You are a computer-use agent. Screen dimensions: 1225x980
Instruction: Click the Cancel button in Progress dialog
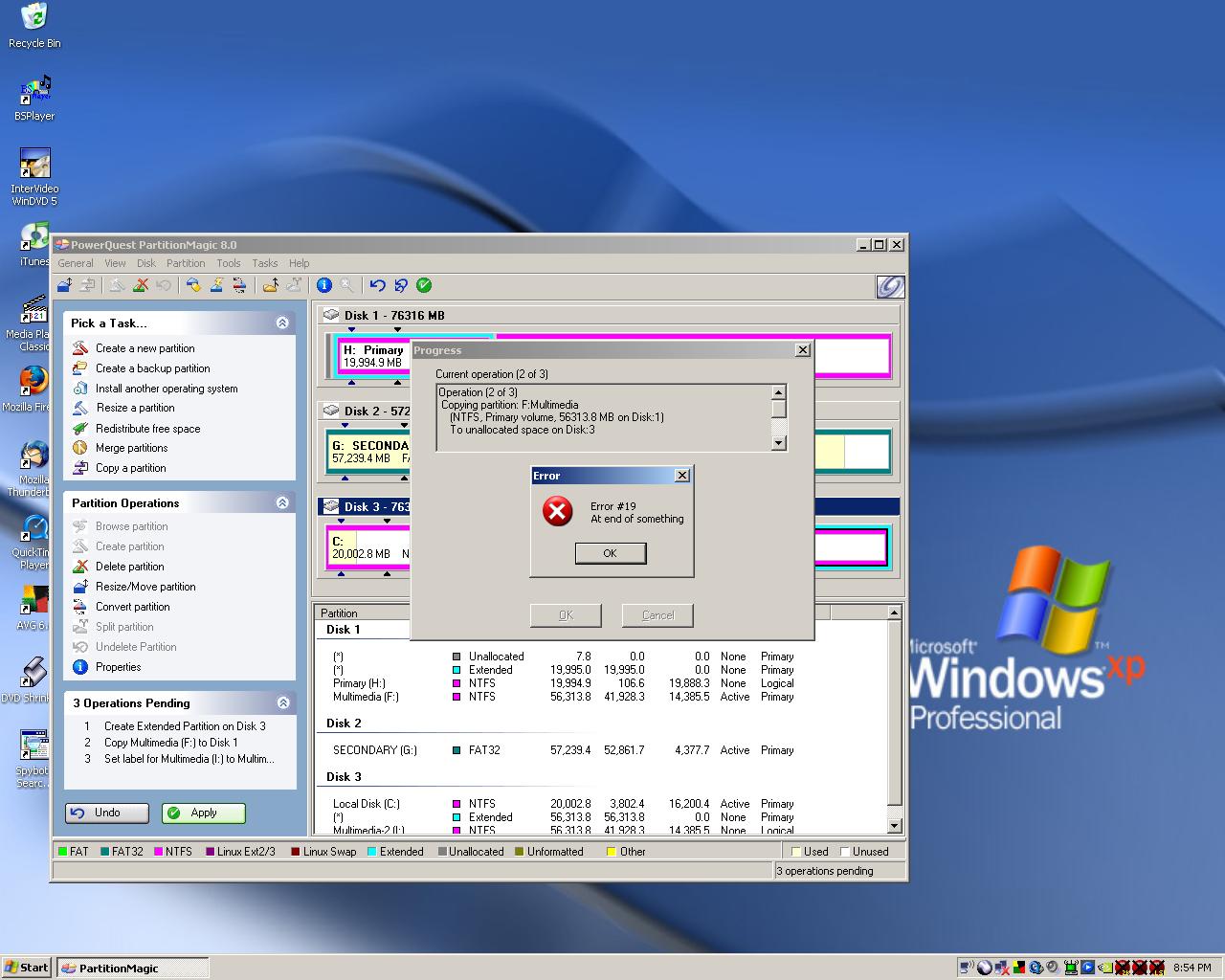pos(657,615)
